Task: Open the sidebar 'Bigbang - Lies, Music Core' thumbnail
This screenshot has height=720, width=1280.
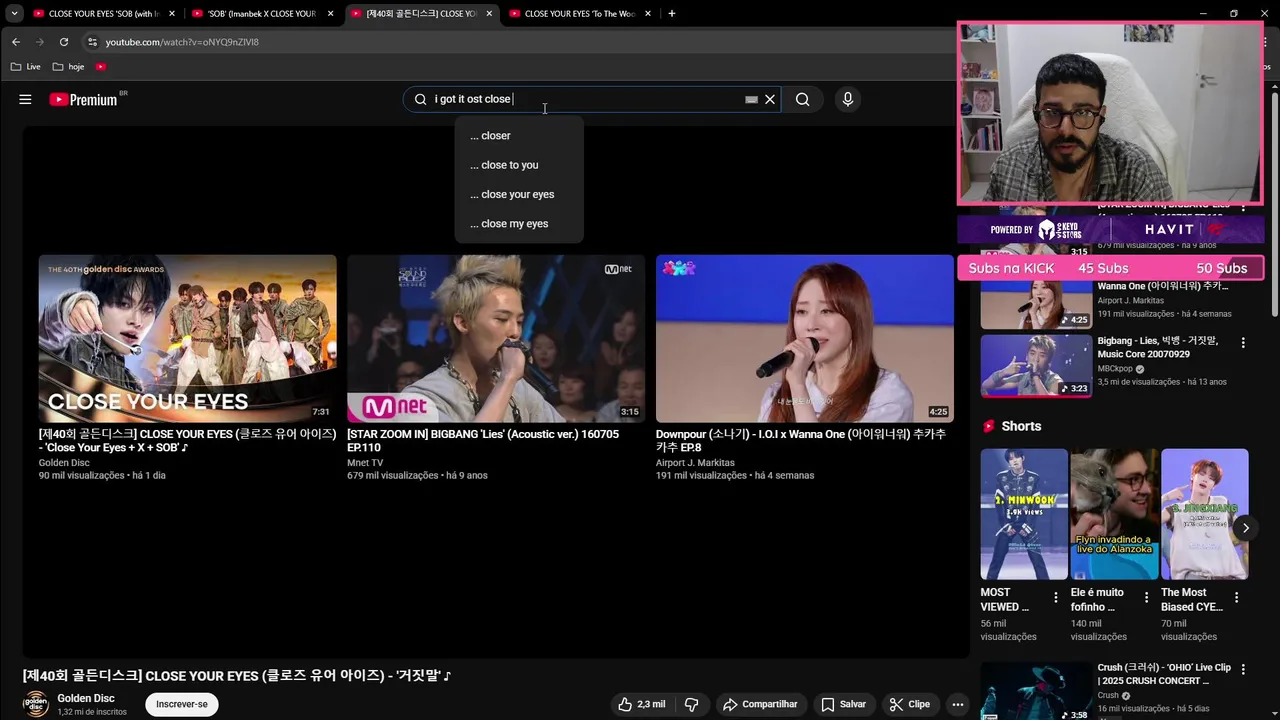Action: (1037, 366)
